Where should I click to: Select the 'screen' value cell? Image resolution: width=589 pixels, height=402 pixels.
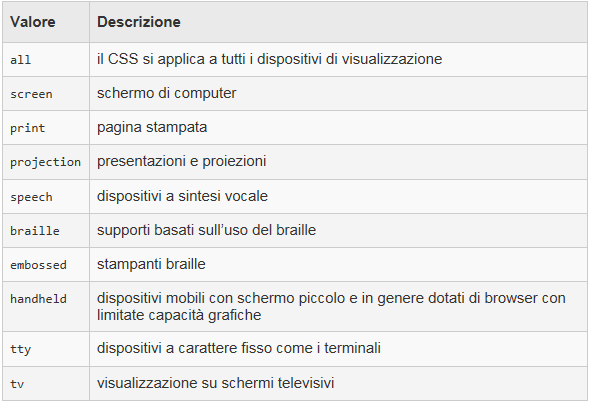coord(46,94)
